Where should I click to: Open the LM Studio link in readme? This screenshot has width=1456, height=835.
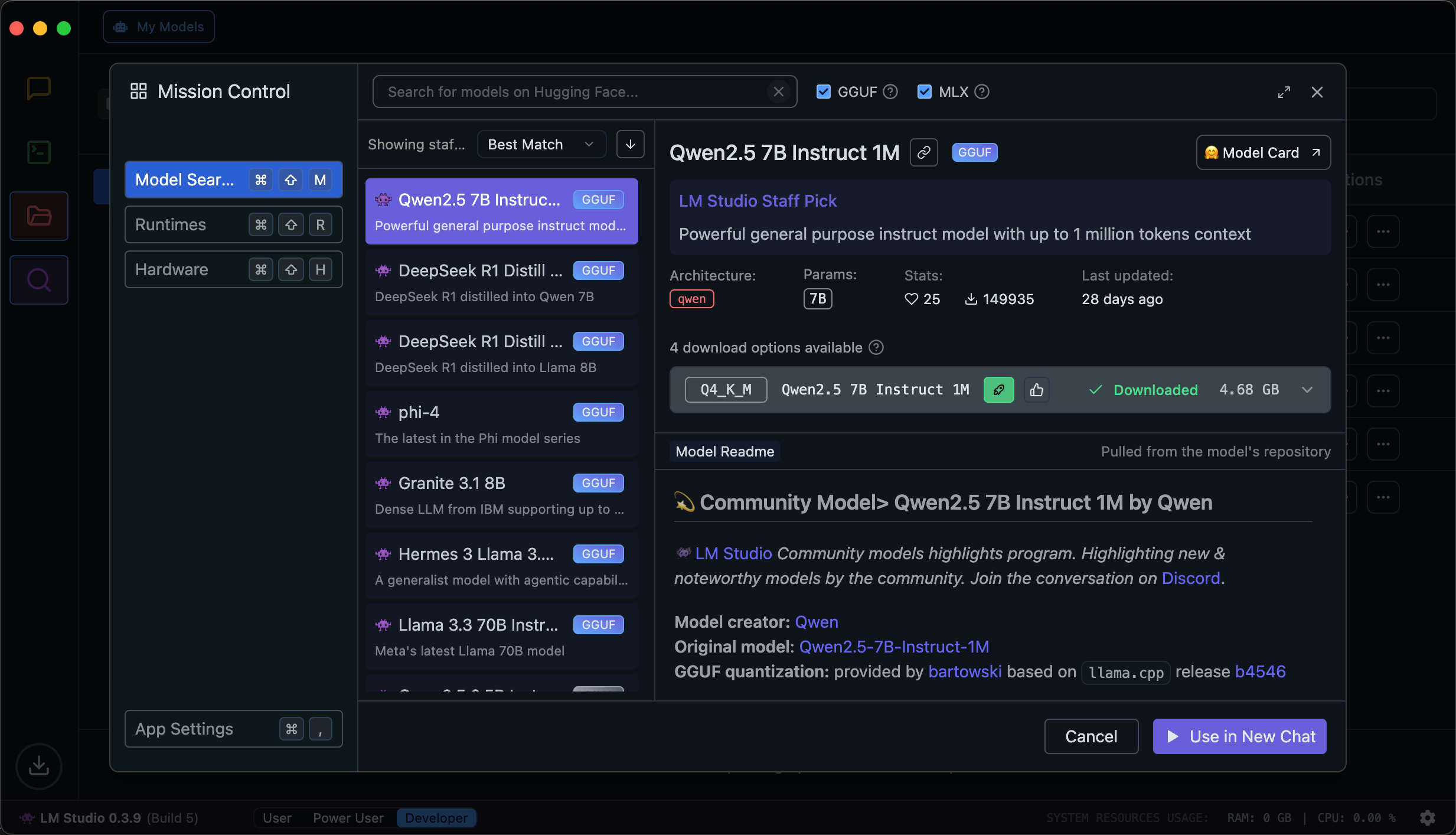[733, 553]
